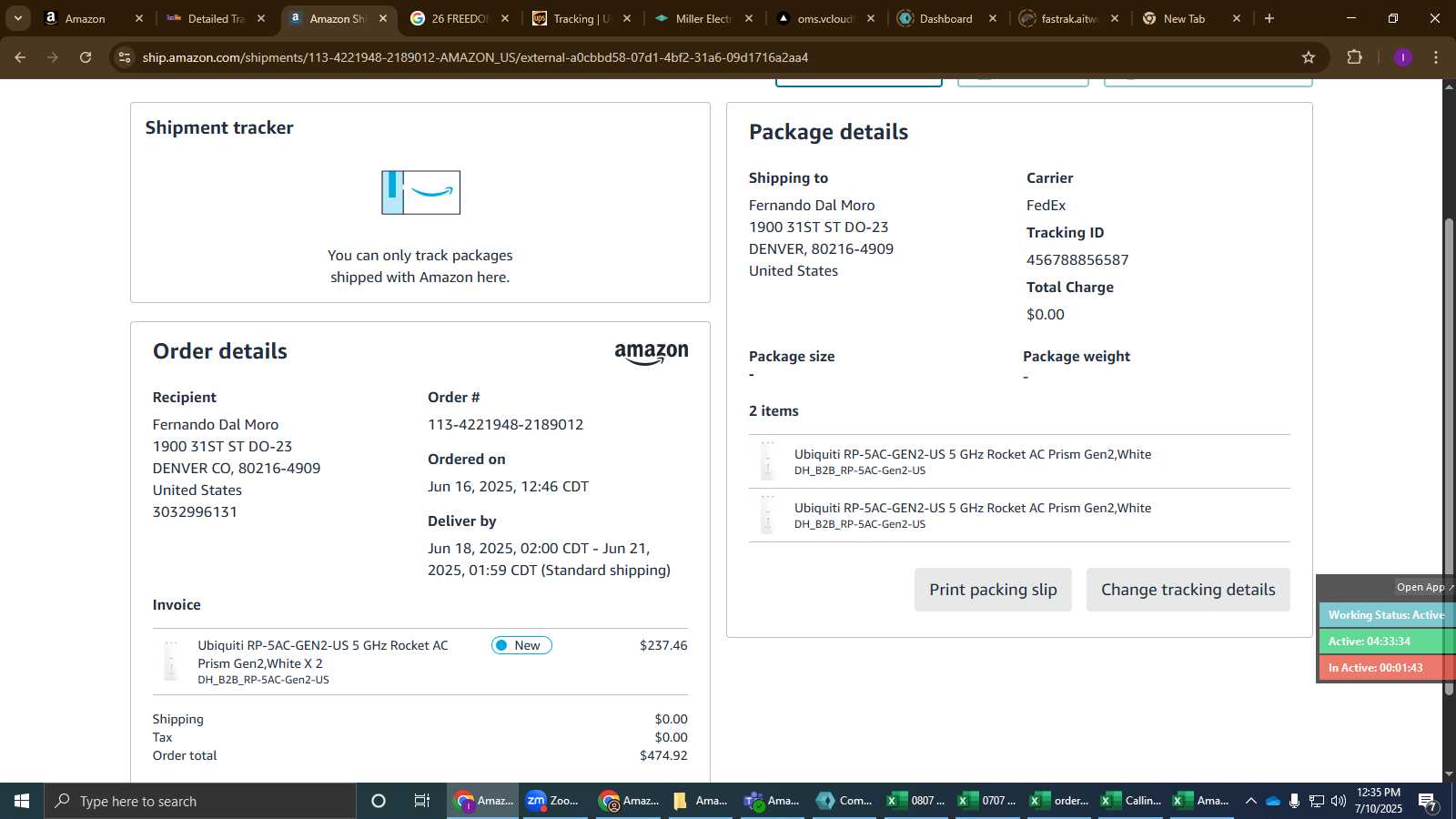Image resolution: width=1456 pixels, height=819 pixels.
Task: Open the Zoom app on the taskbar
Action: pyautogui.click(x=554, y=801)
